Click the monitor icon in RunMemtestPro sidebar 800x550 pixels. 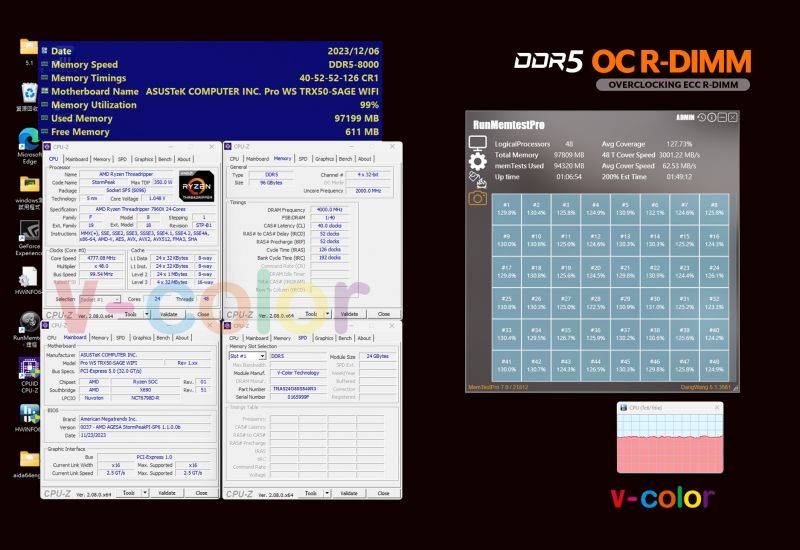477,144
